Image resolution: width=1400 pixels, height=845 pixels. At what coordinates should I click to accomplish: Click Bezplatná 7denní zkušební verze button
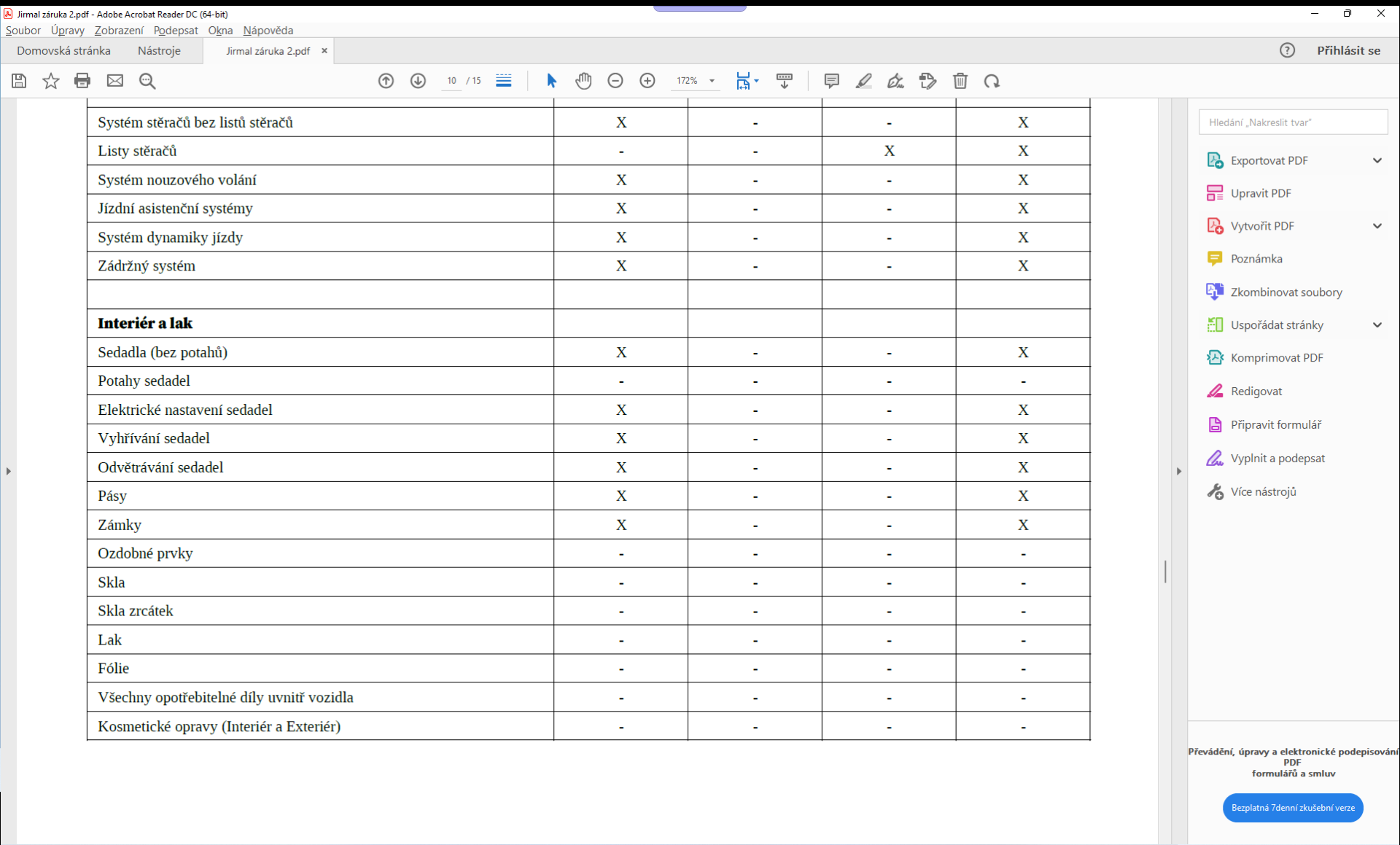click(1292, 807)
